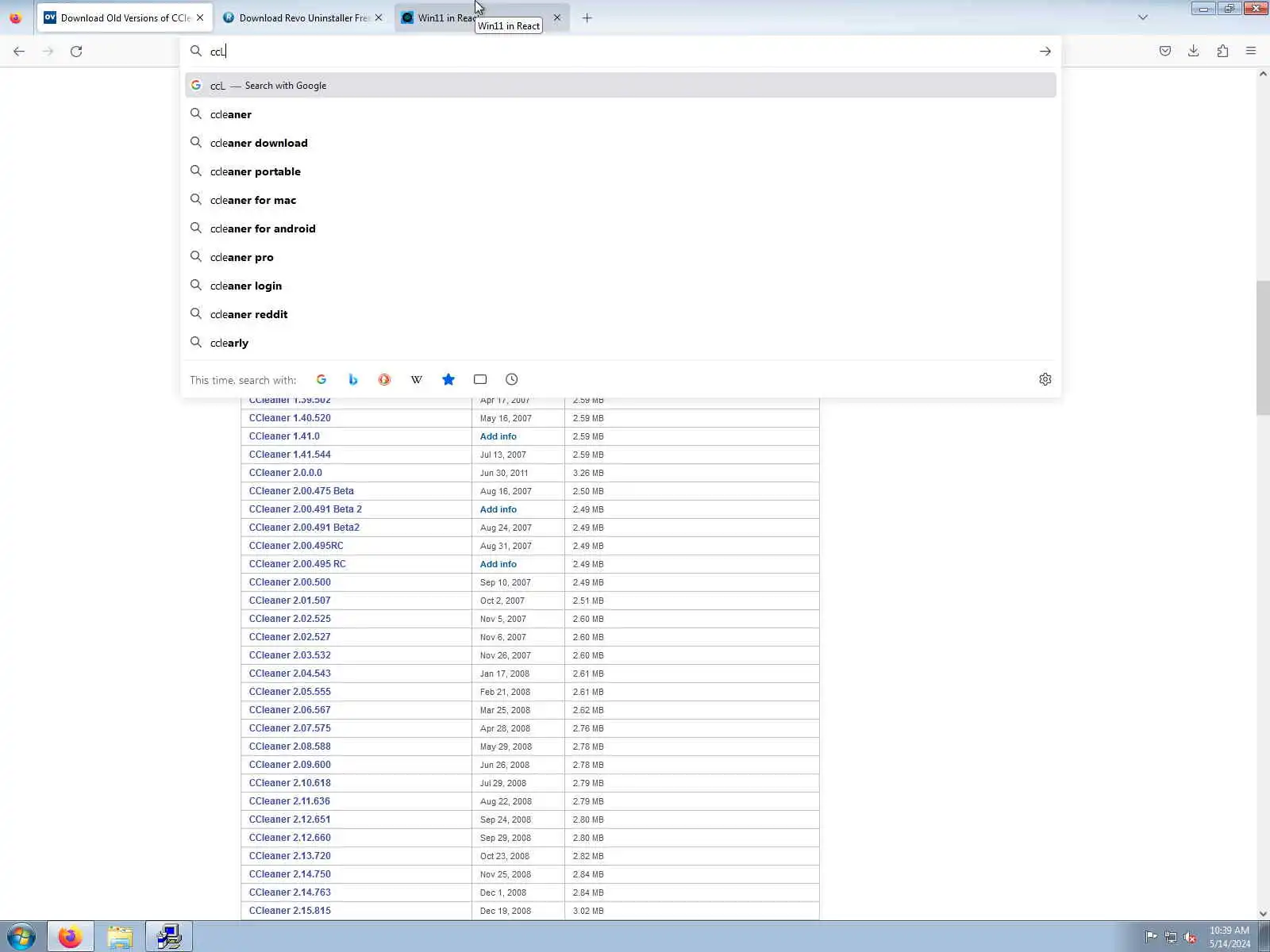Image resolution: width=1270 pixels, height=952 pixels.
Task: Open taskbar clock showing 10:39 AM
Action: pos(1230,937)
